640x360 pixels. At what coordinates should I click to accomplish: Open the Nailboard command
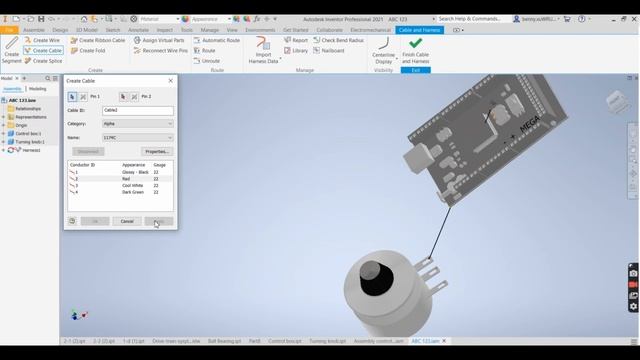pos(329,51)
